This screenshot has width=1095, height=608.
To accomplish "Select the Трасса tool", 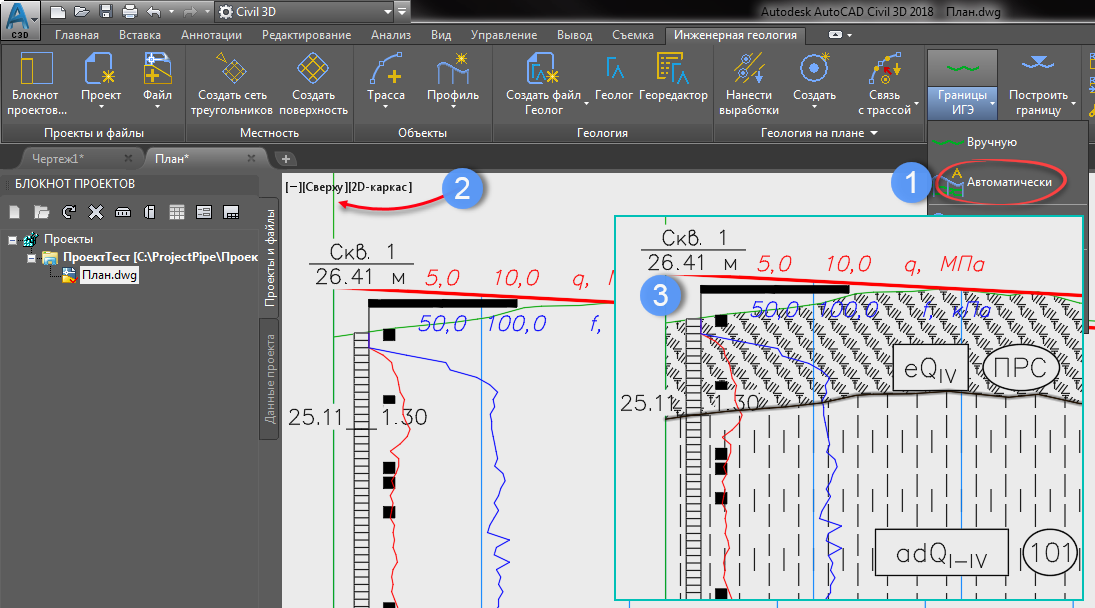I will point(385,82).
